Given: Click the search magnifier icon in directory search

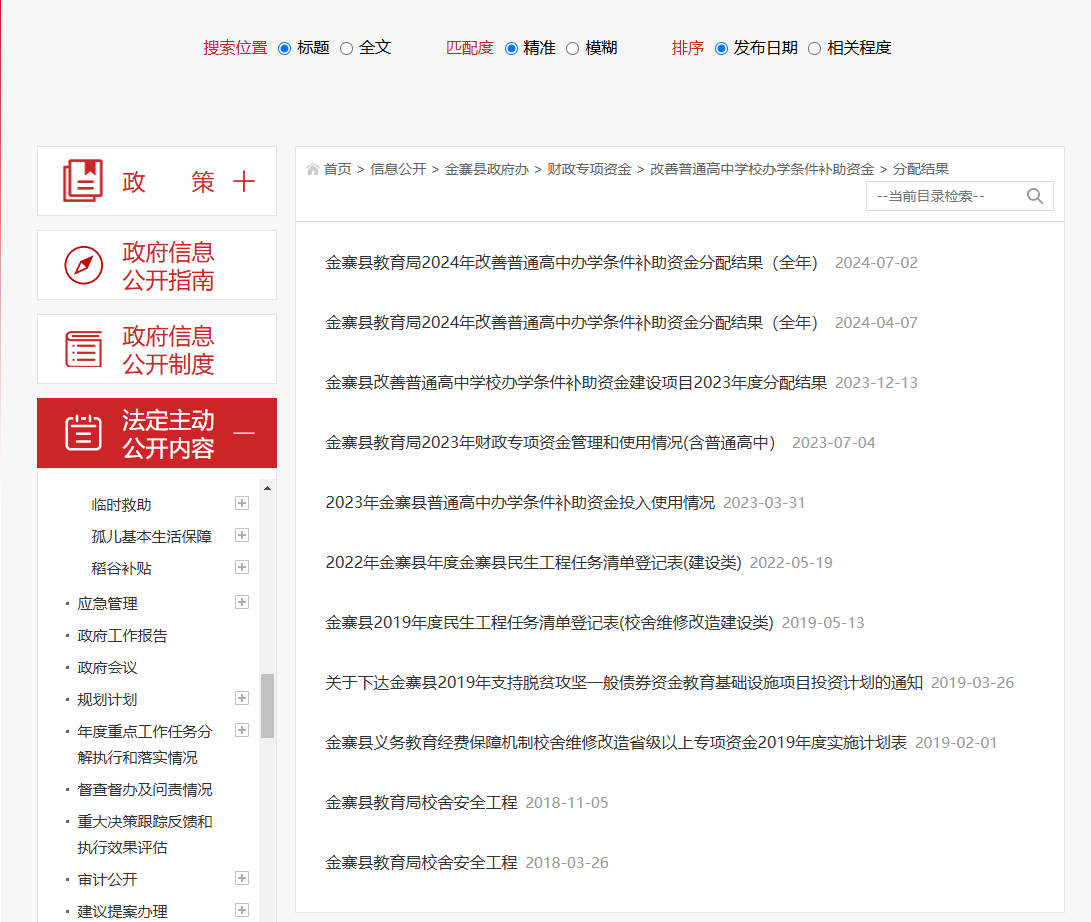Looking at the screenshot, I should tap(1035, 196).
